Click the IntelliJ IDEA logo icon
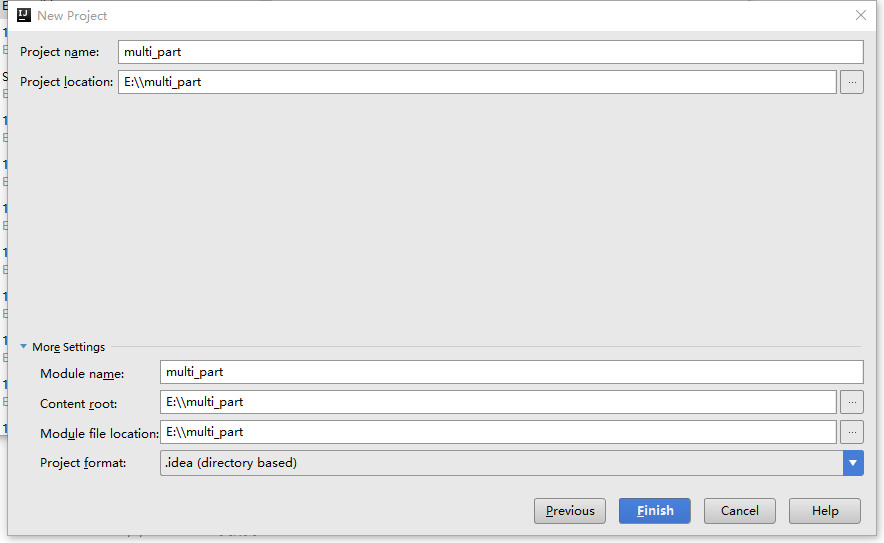This screenshot has width=884, height=543. [24, 15]
